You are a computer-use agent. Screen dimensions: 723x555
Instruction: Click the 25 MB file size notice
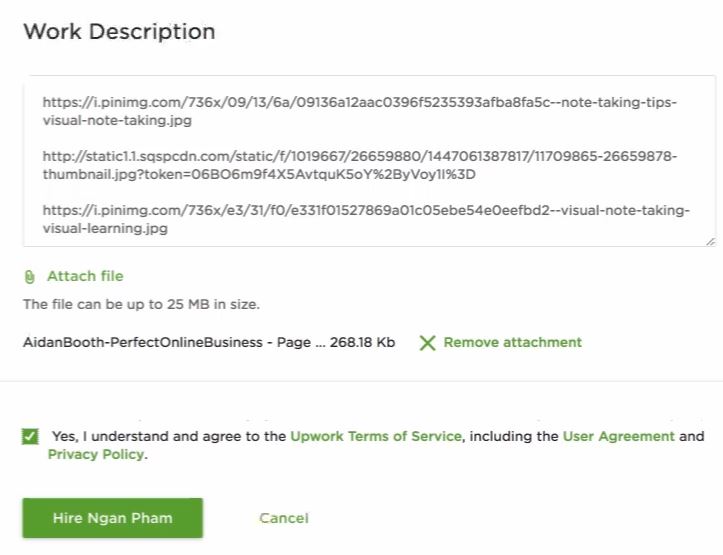coord(142,304)
